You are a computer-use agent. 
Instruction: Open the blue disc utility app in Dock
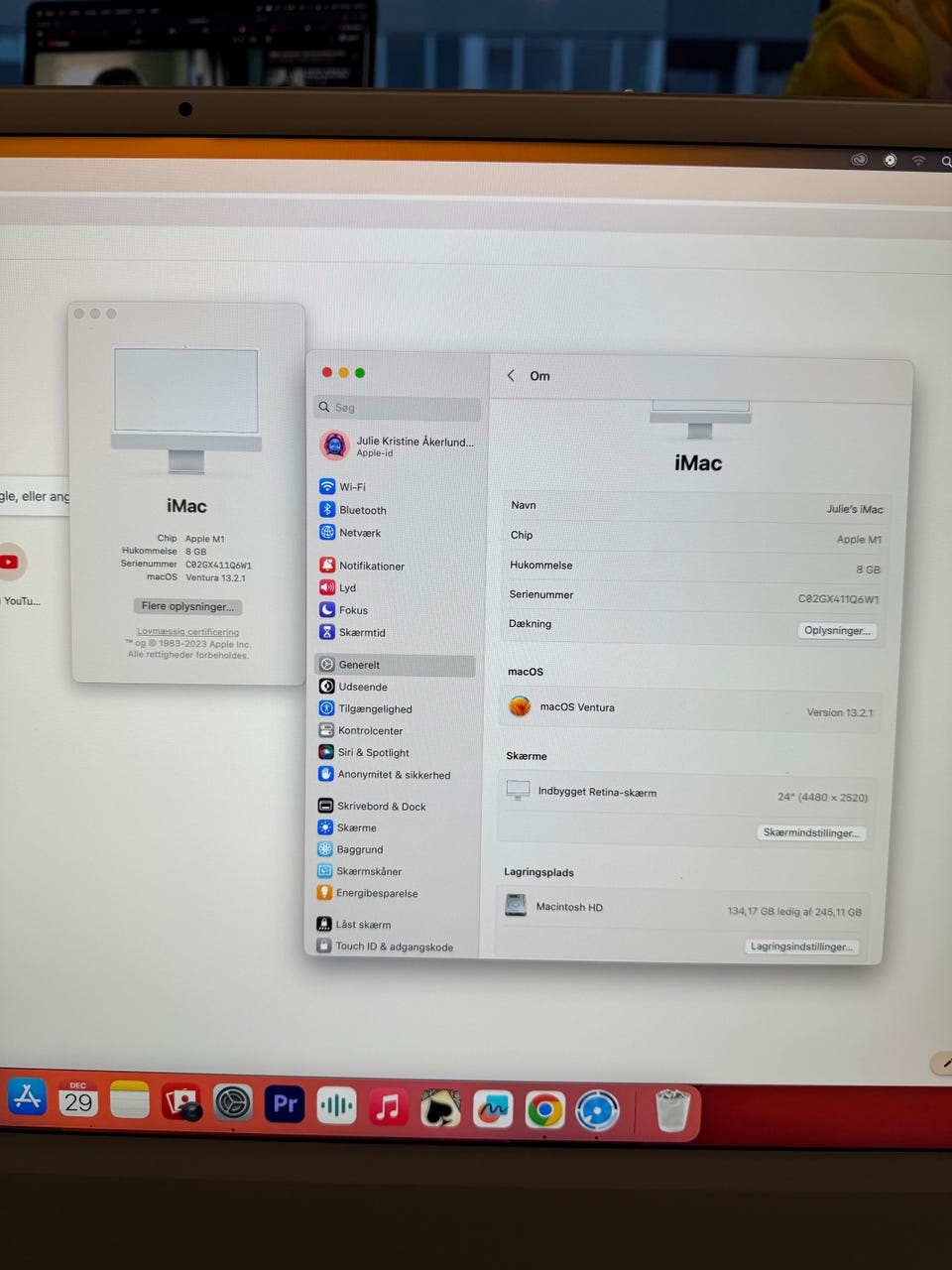coord(598,1111)
